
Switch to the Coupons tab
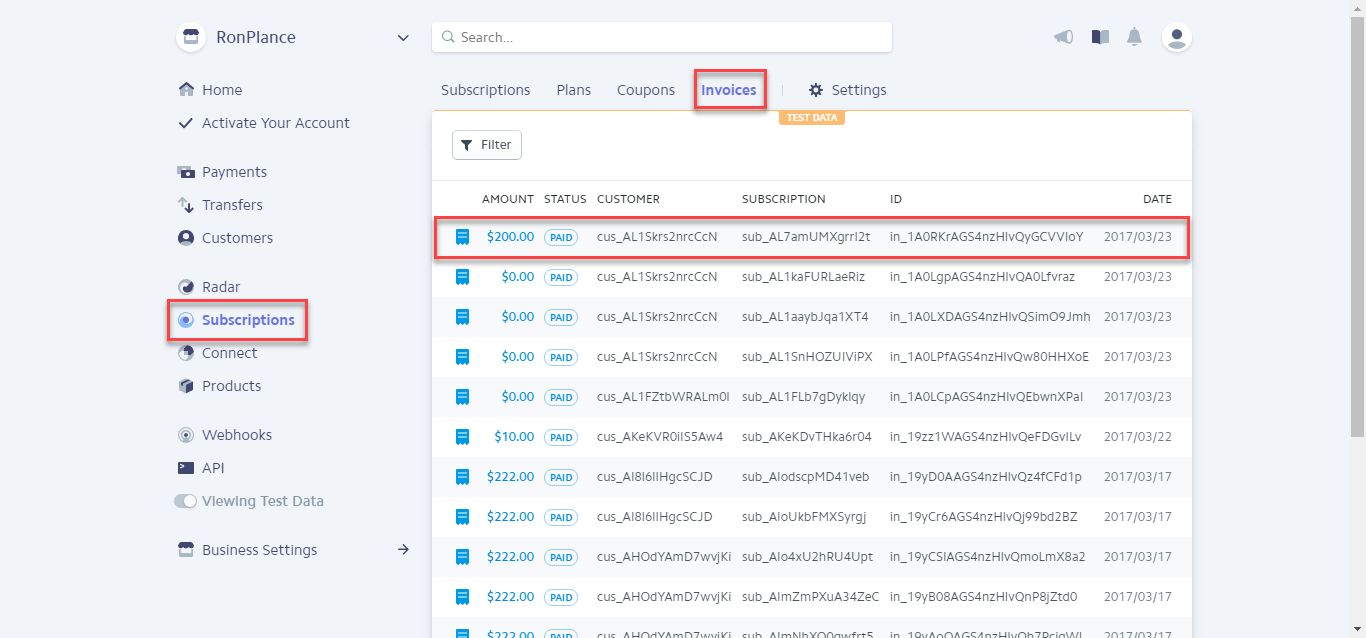[x=646, y=90]
